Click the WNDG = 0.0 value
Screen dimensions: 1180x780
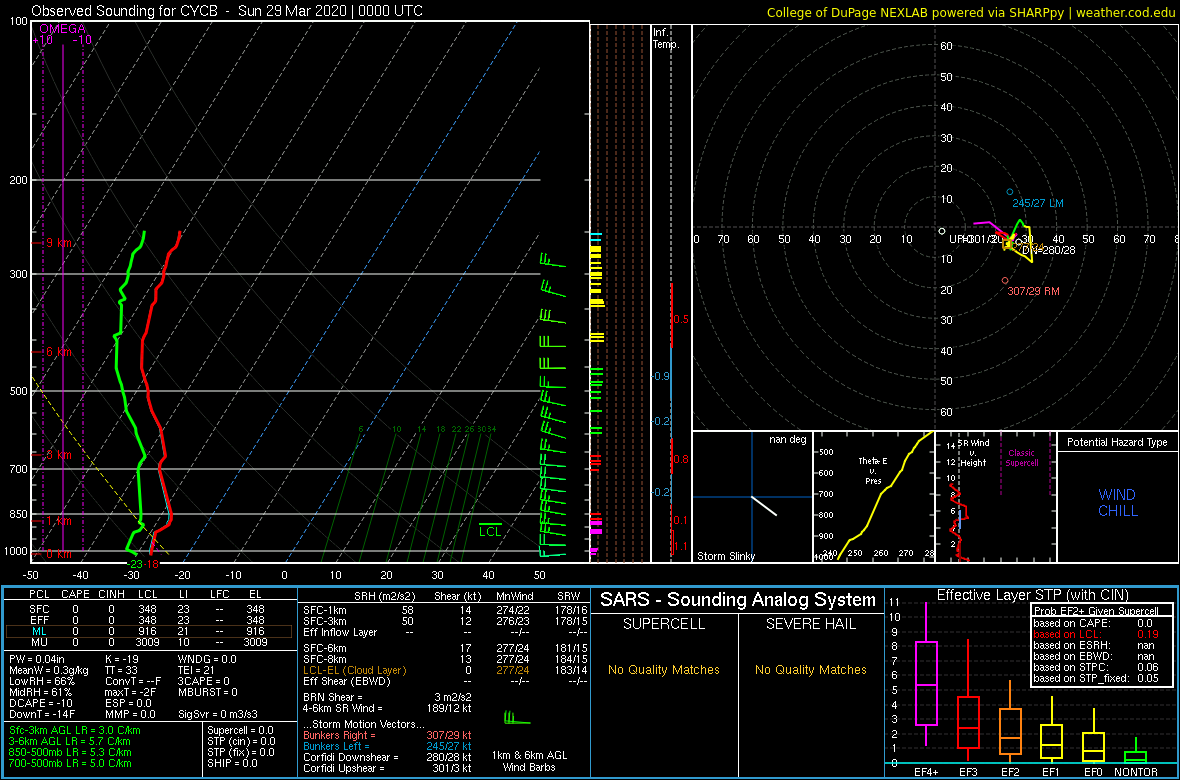(x=207, y=659)
